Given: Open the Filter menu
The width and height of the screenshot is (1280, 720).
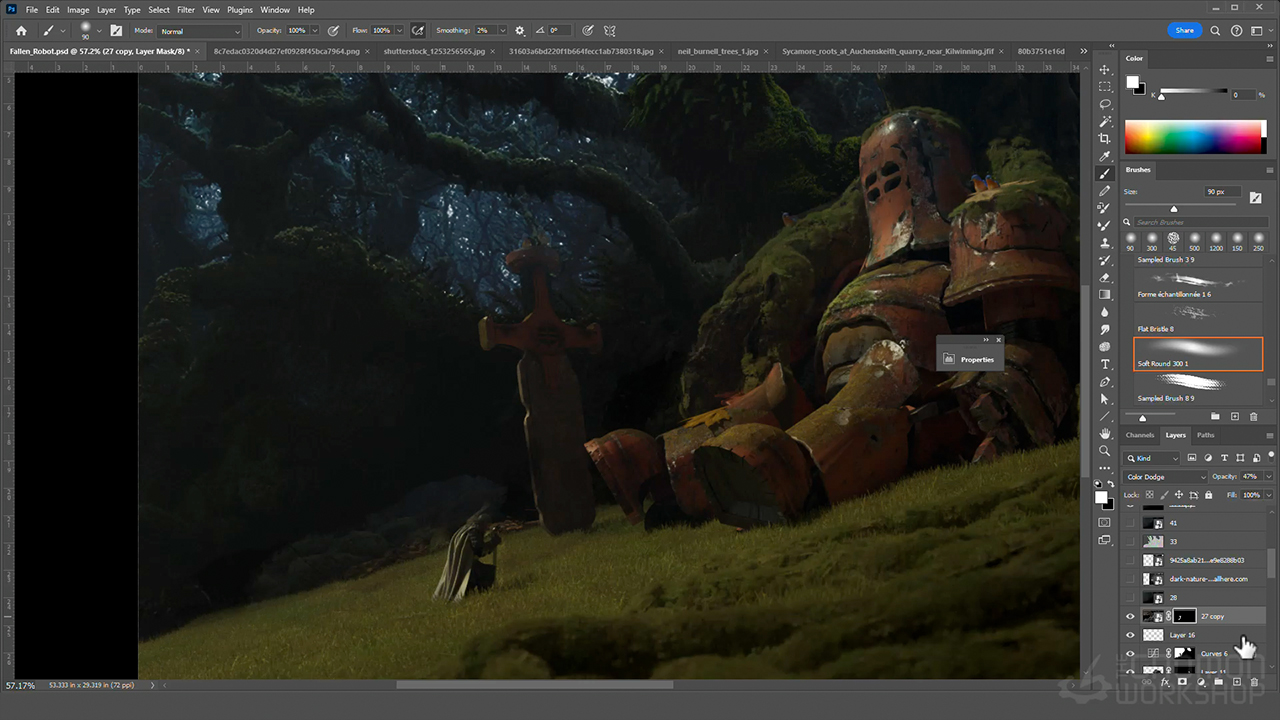Looking at the screenshot, I should click(x=186, y=10).
